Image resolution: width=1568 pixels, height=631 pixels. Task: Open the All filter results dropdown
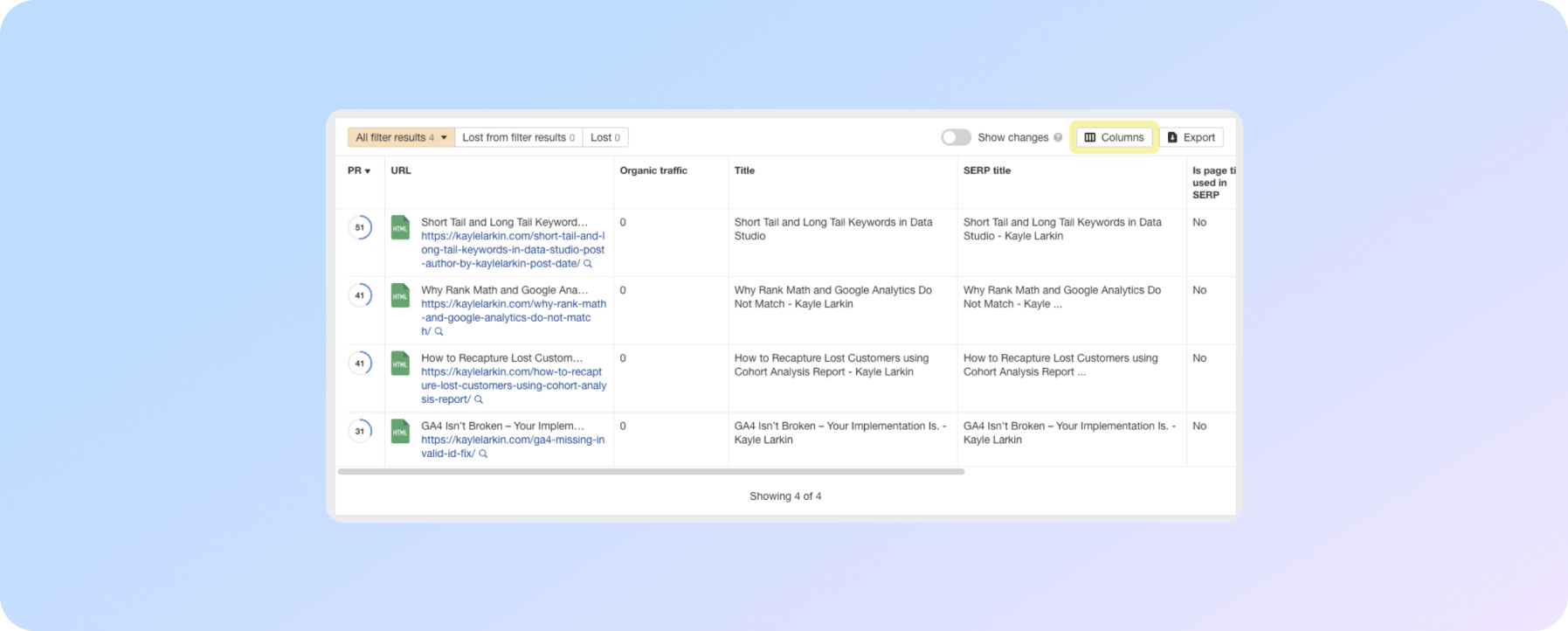[401, 137]
